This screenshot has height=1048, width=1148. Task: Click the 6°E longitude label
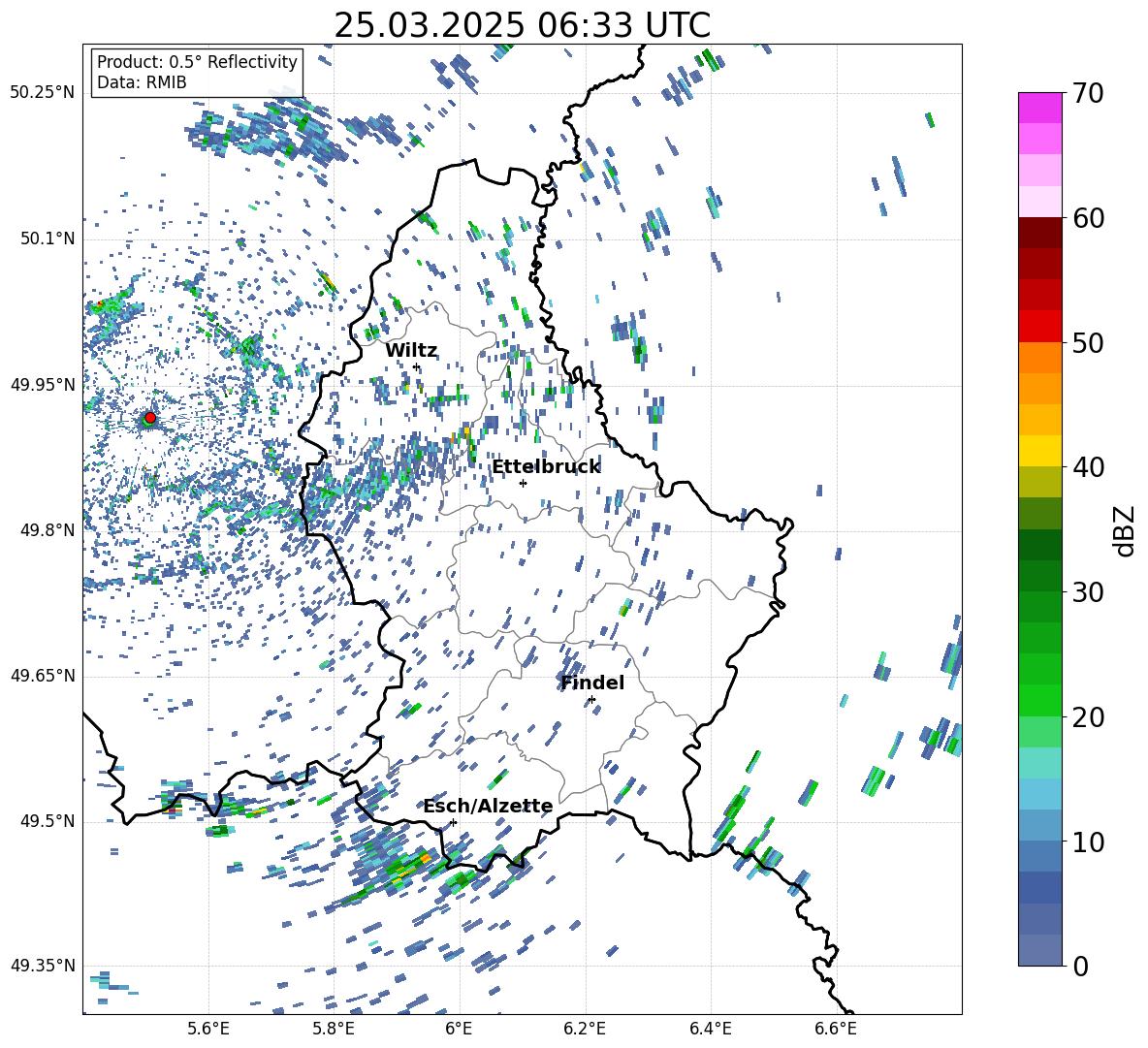[x=459, y=1029]
